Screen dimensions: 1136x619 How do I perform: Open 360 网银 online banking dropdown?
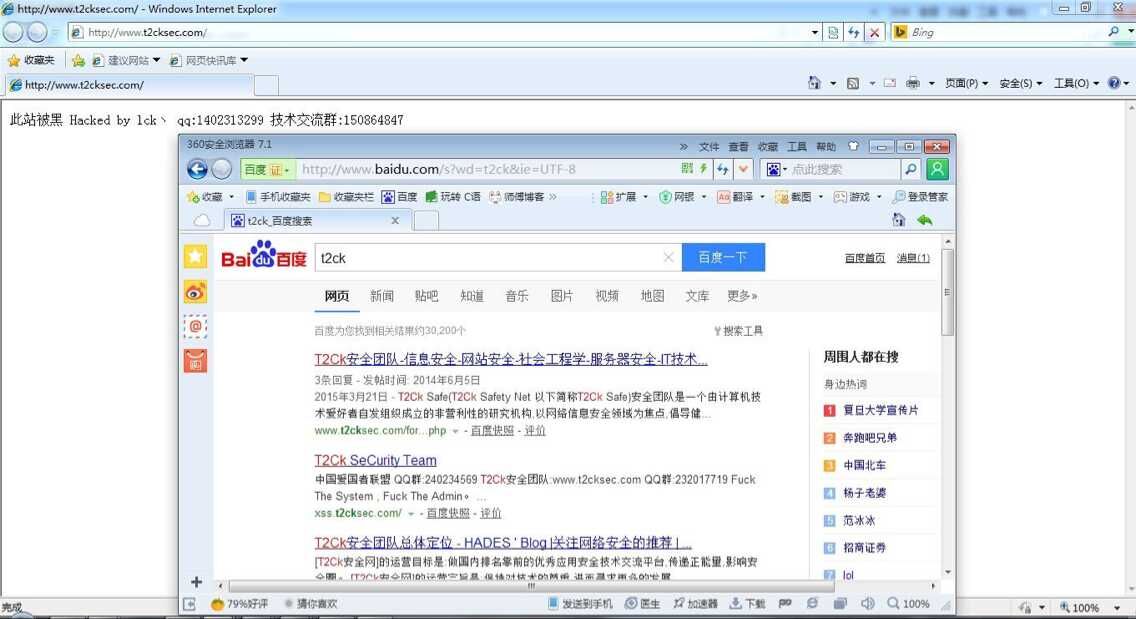point(703,196)
